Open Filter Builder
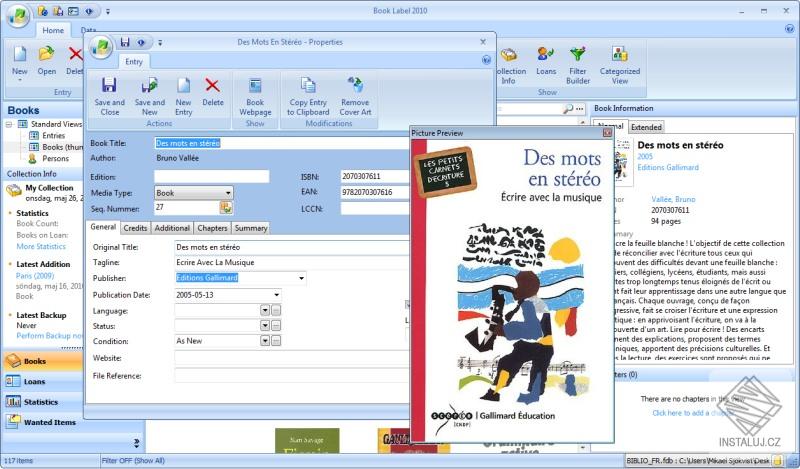 click(x=578, y=65)
